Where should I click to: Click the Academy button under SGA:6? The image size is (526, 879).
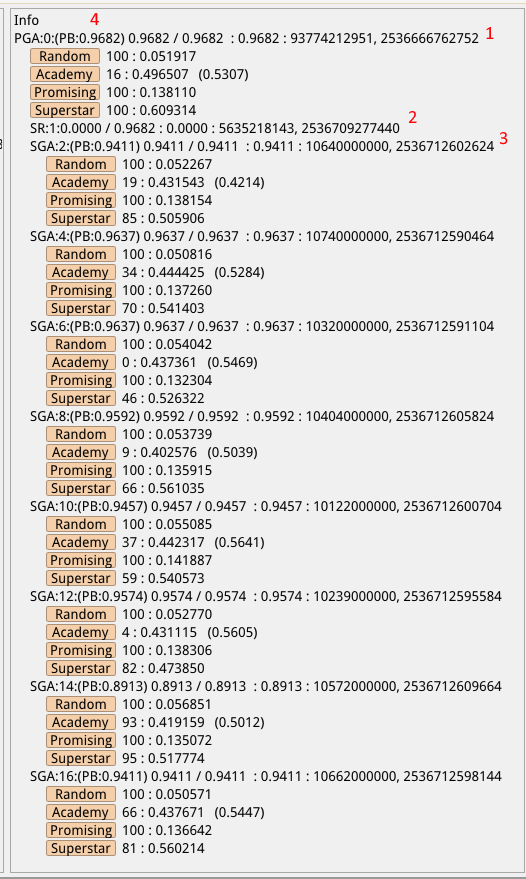(81, 362)
